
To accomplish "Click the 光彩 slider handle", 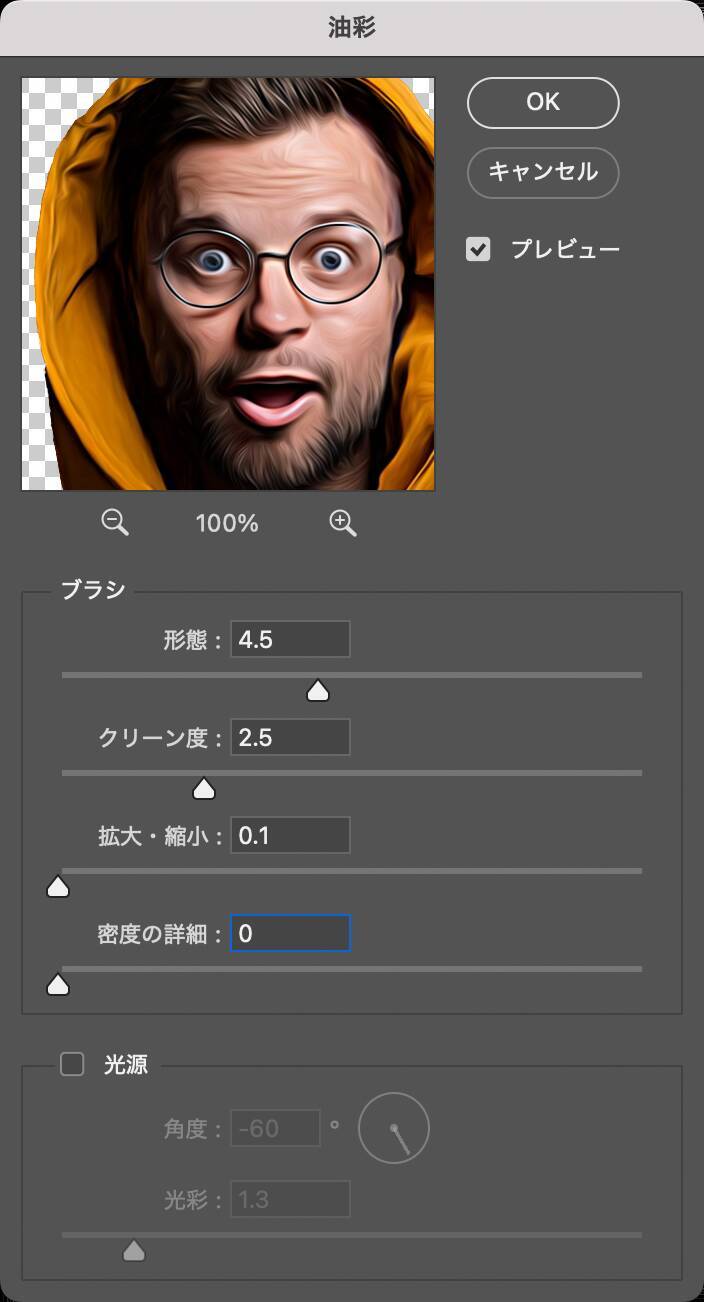I will click(134, 1250).
